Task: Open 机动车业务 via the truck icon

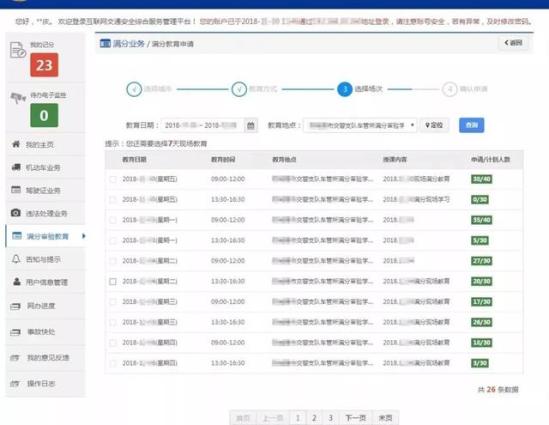Action: pos(16,167)
